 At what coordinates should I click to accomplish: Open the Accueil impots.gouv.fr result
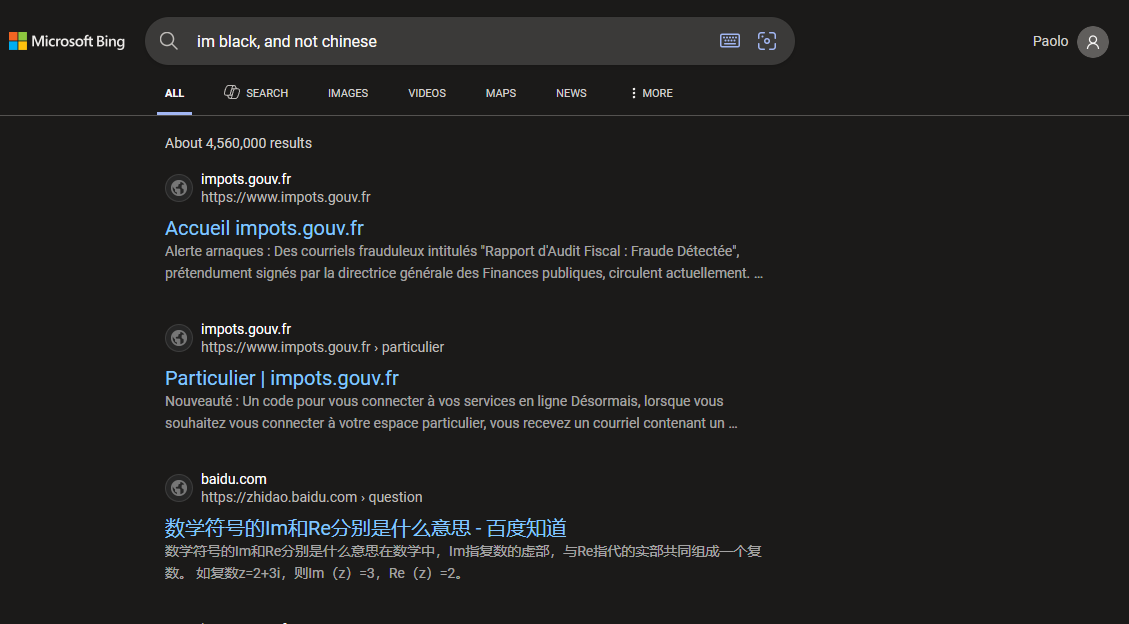point(264,228)
